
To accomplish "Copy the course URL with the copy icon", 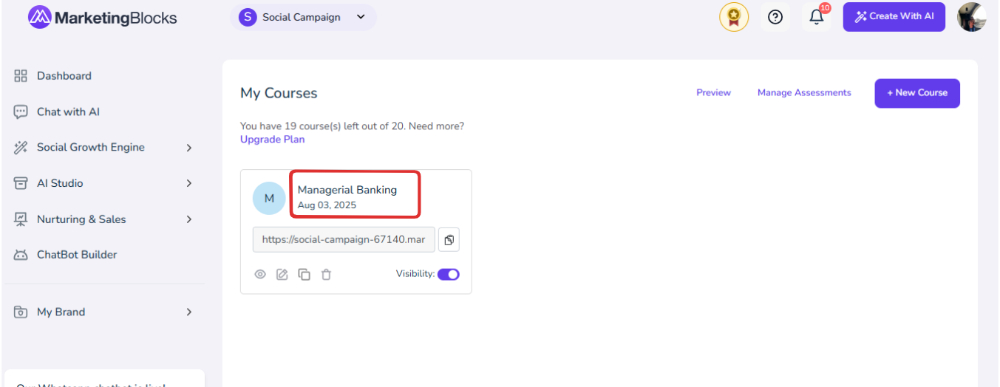I will [449, 240].
